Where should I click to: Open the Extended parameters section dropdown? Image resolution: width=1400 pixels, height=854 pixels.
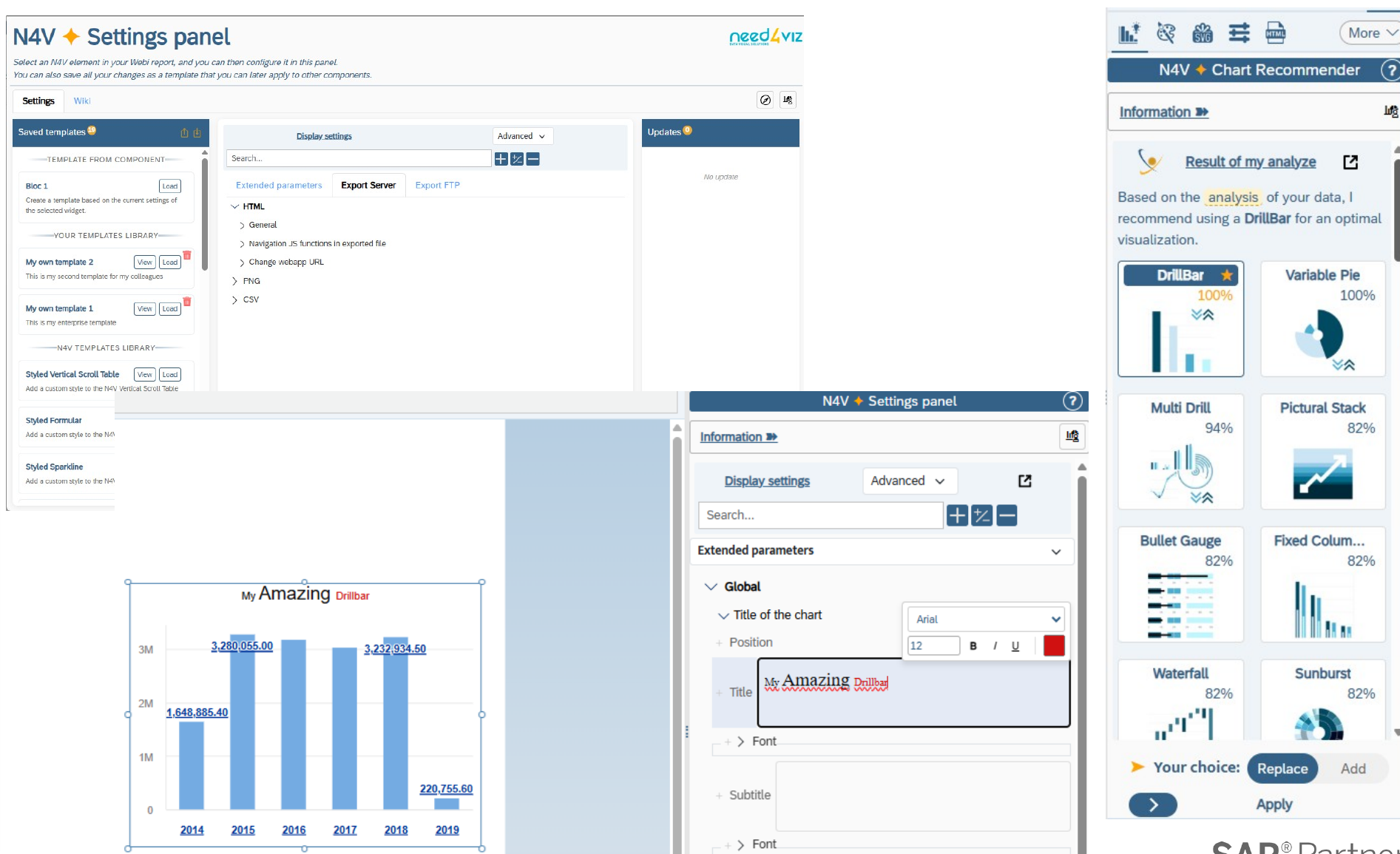click(882, 551)
